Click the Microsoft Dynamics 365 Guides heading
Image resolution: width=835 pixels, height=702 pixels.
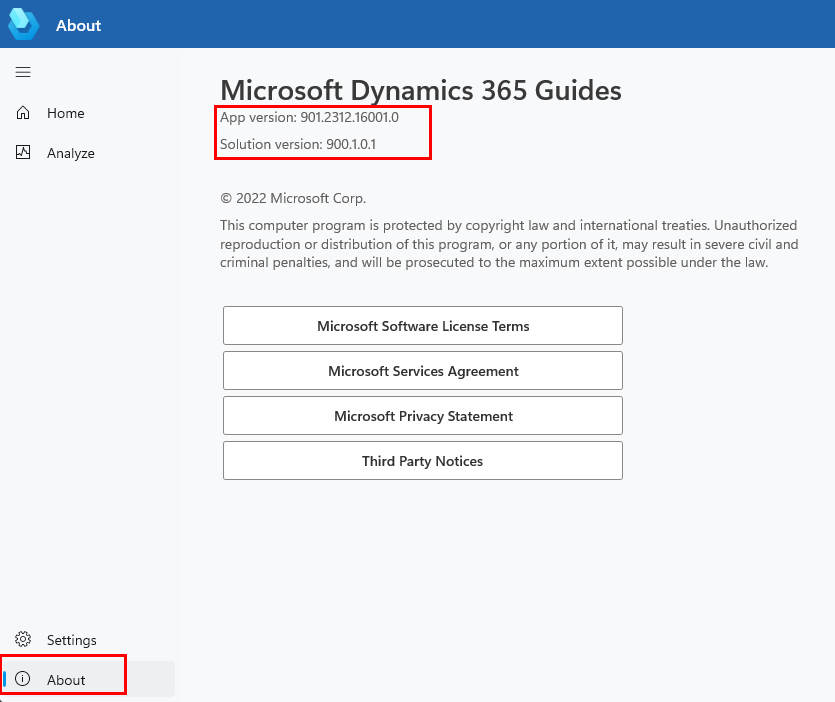tap(420, 90)
